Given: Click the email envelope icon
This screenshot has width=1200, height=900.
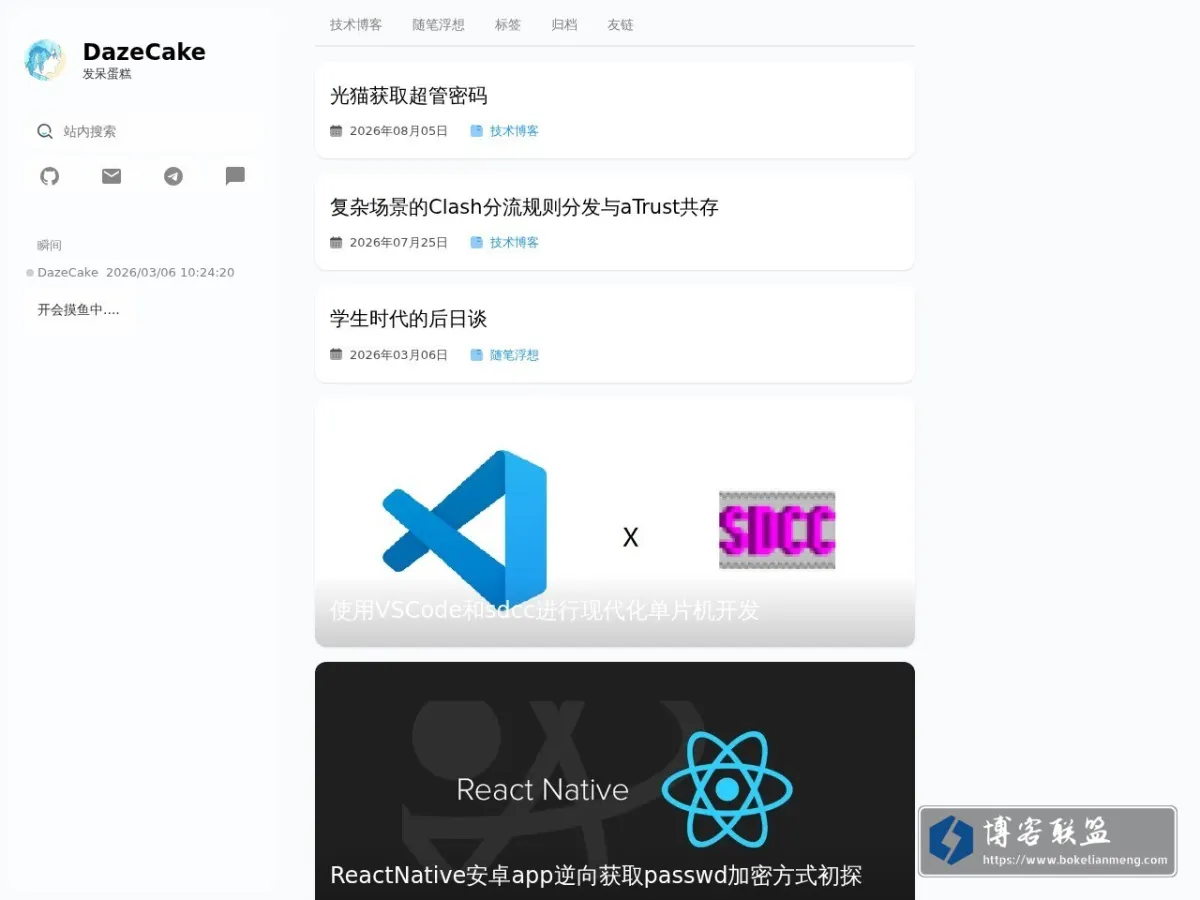Looking at the screenshot, I should pos(112,176).
